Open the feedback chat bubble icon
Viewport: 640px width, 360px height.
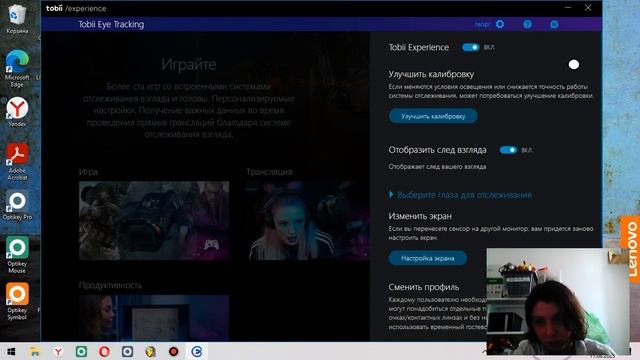click(x=554, y=24)
